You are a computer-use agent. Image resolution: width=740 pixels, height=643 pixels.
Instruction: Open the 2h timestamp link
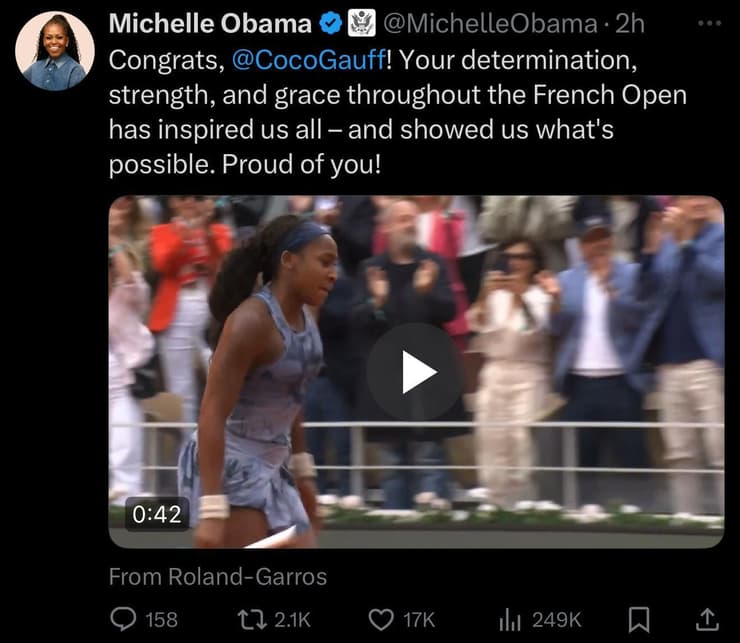coord(630,24)
